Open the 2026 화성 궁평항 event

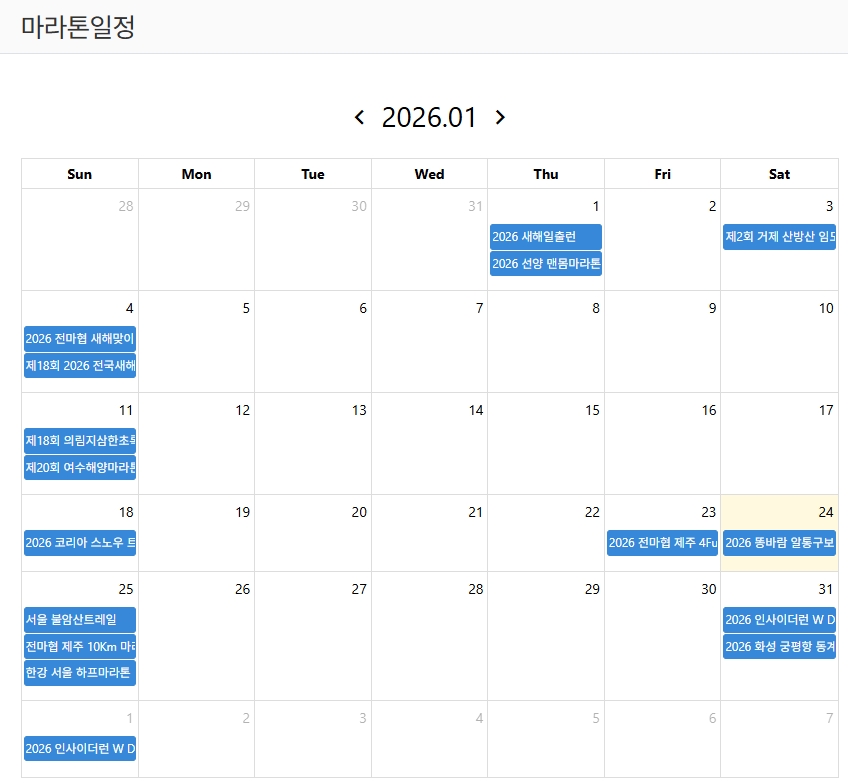click(x=779, y=647)
